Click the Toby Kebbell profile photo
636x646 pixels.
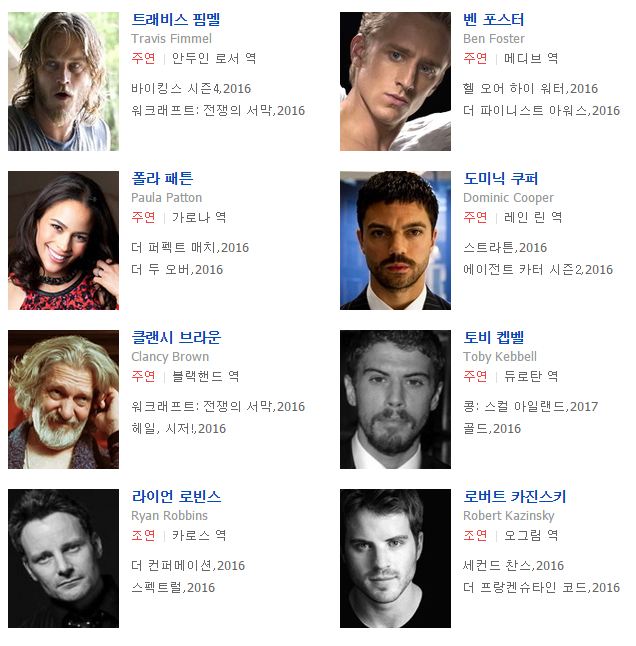(x=395, y=399)
